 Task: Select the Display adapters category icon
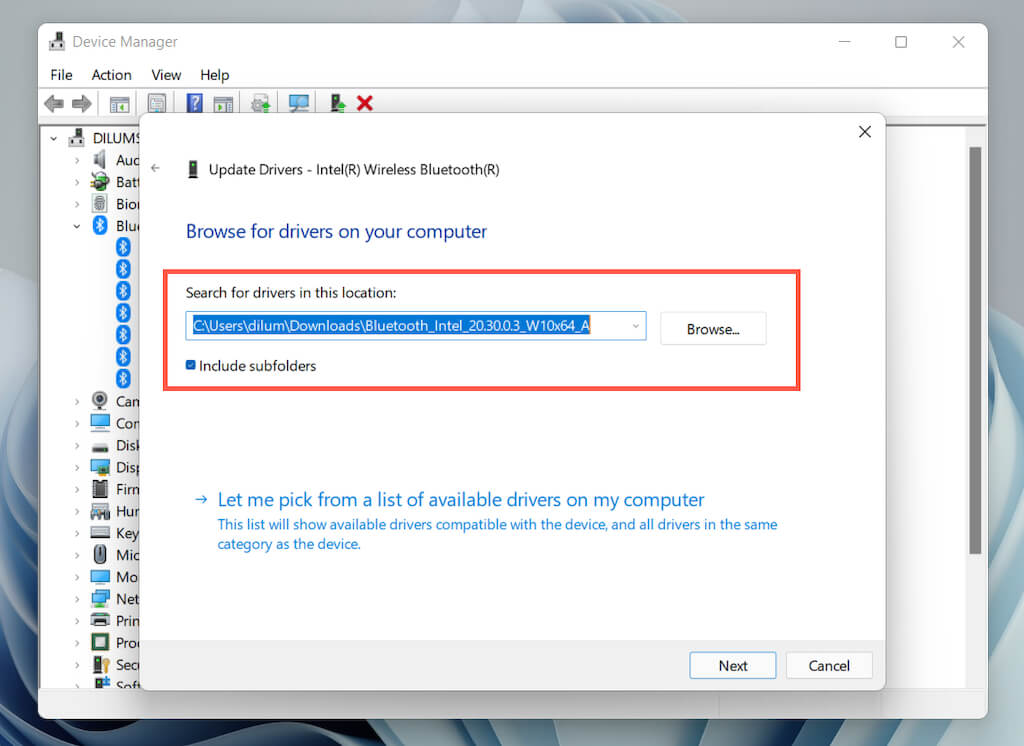[x=100, y=467]
